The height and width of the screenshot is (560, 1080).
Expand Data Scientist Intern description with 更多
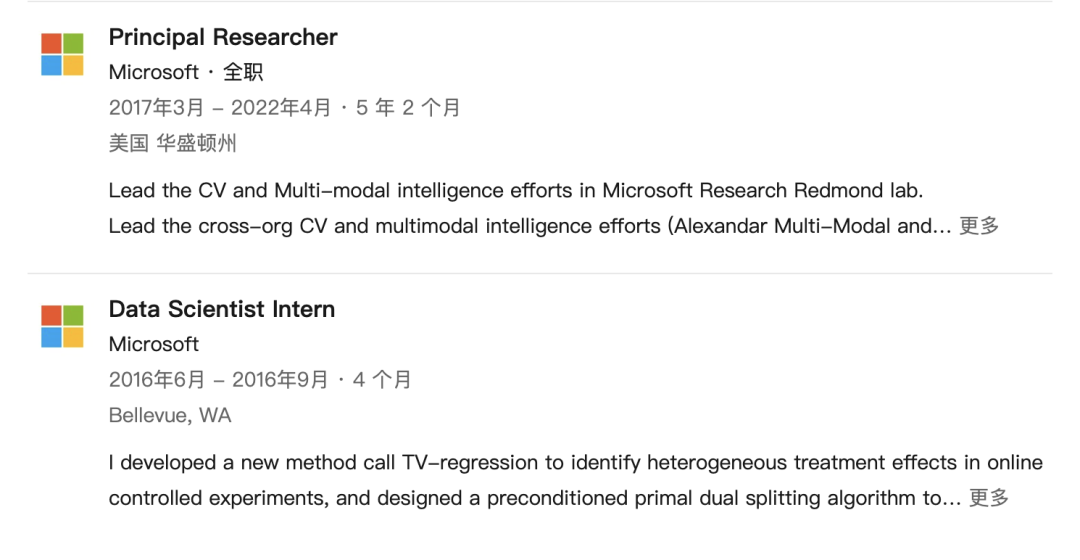click(989, 498)
